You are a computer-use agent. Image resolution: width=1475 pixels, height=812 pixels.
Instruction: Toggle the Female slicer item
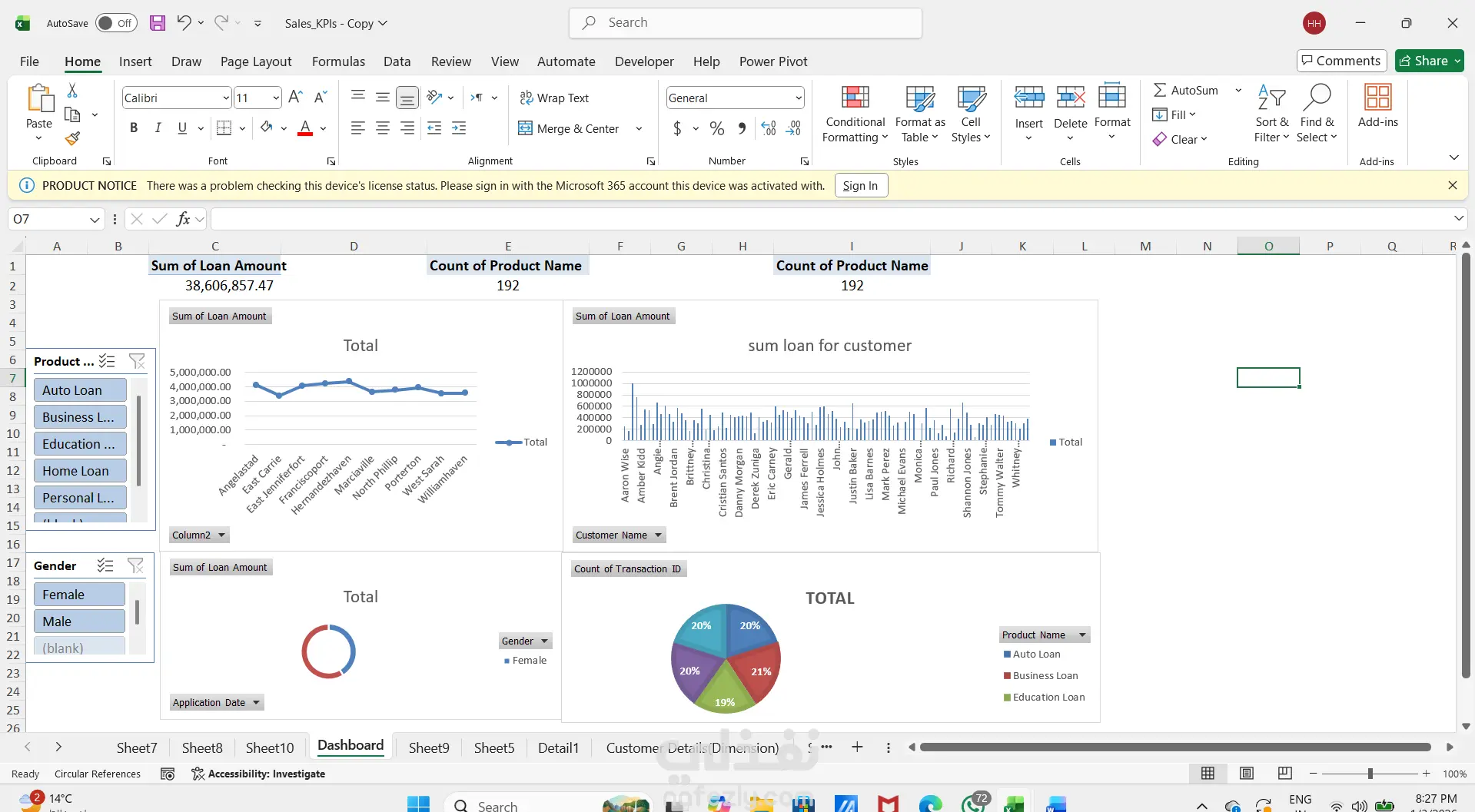pyautogui.click(x=79, y=595)
